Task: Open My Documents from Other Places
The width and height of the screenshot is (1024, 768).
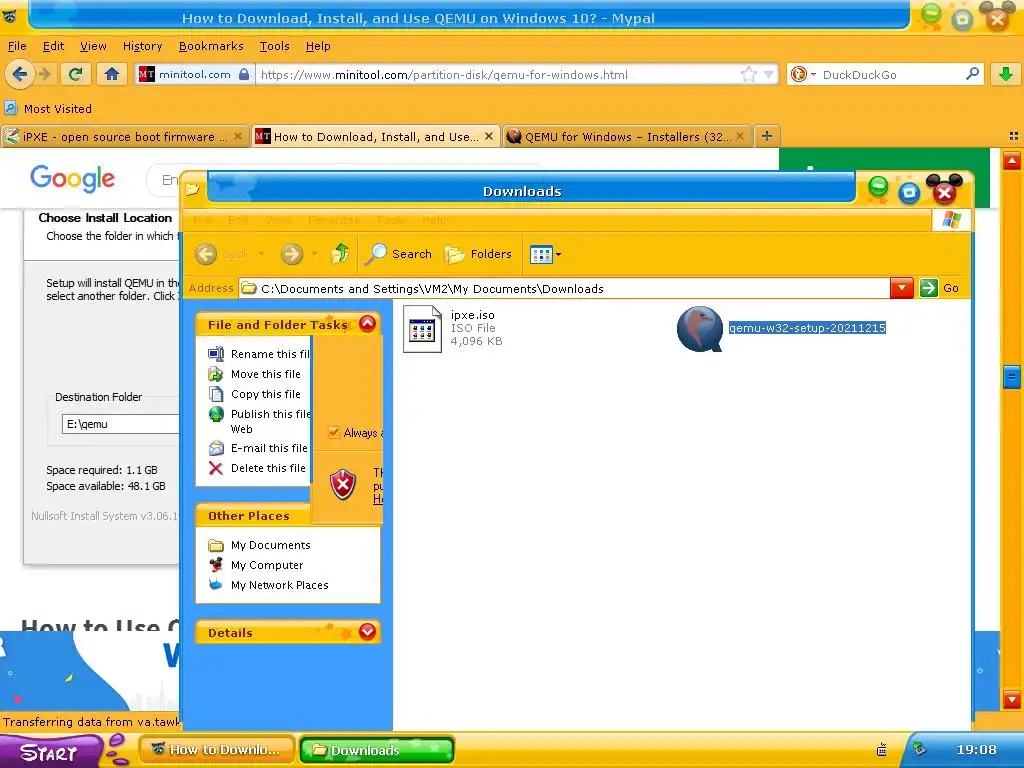Action: [x=259, y=545]
